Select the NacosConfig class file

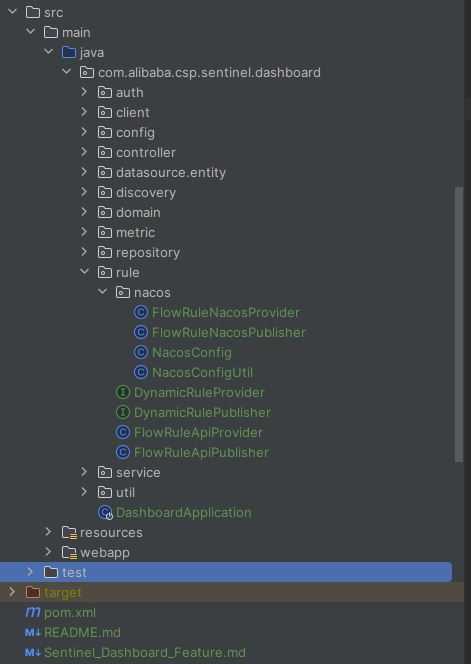192,353
